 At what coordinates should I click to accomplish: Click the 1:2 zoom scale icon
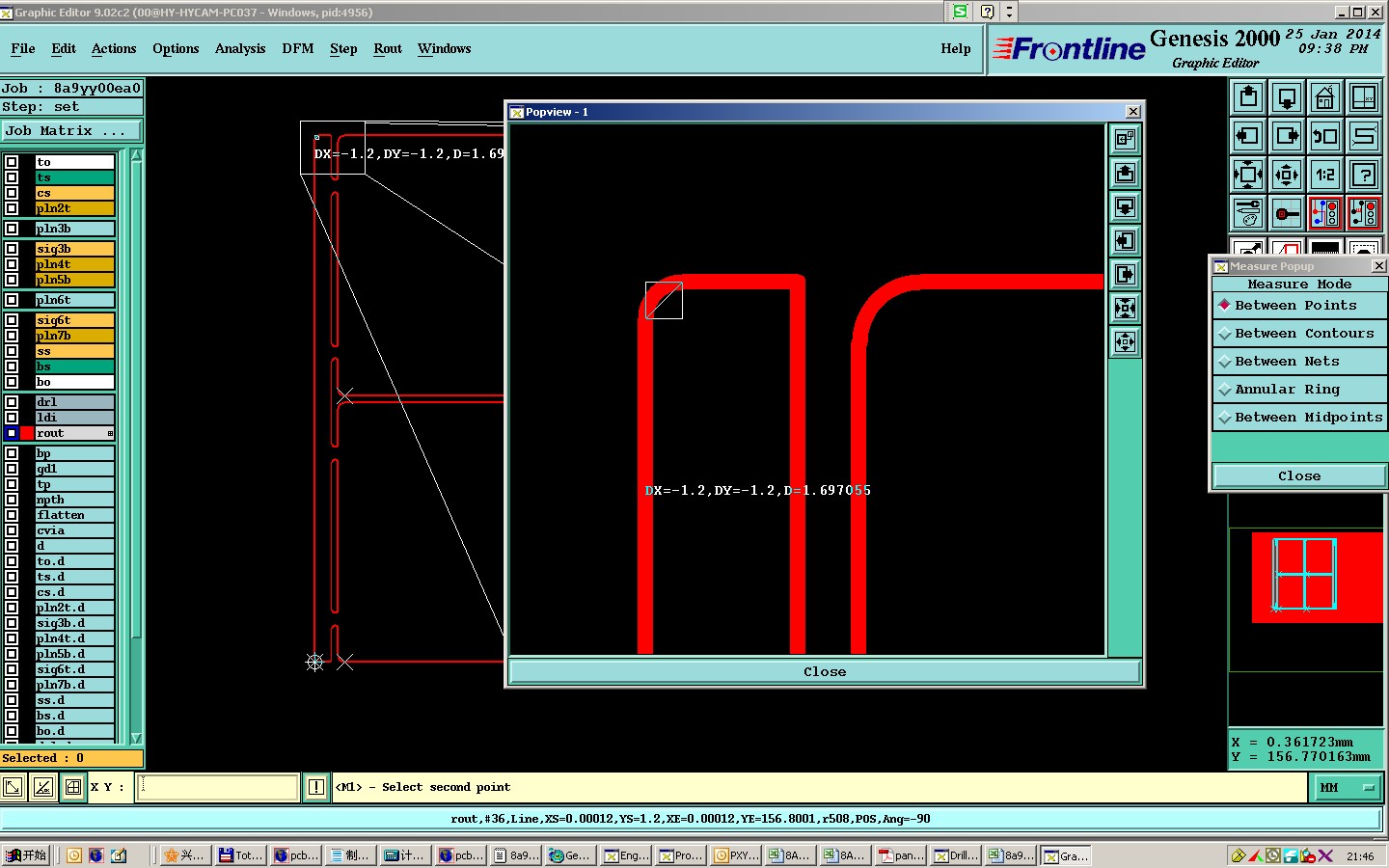[1325, 175]
